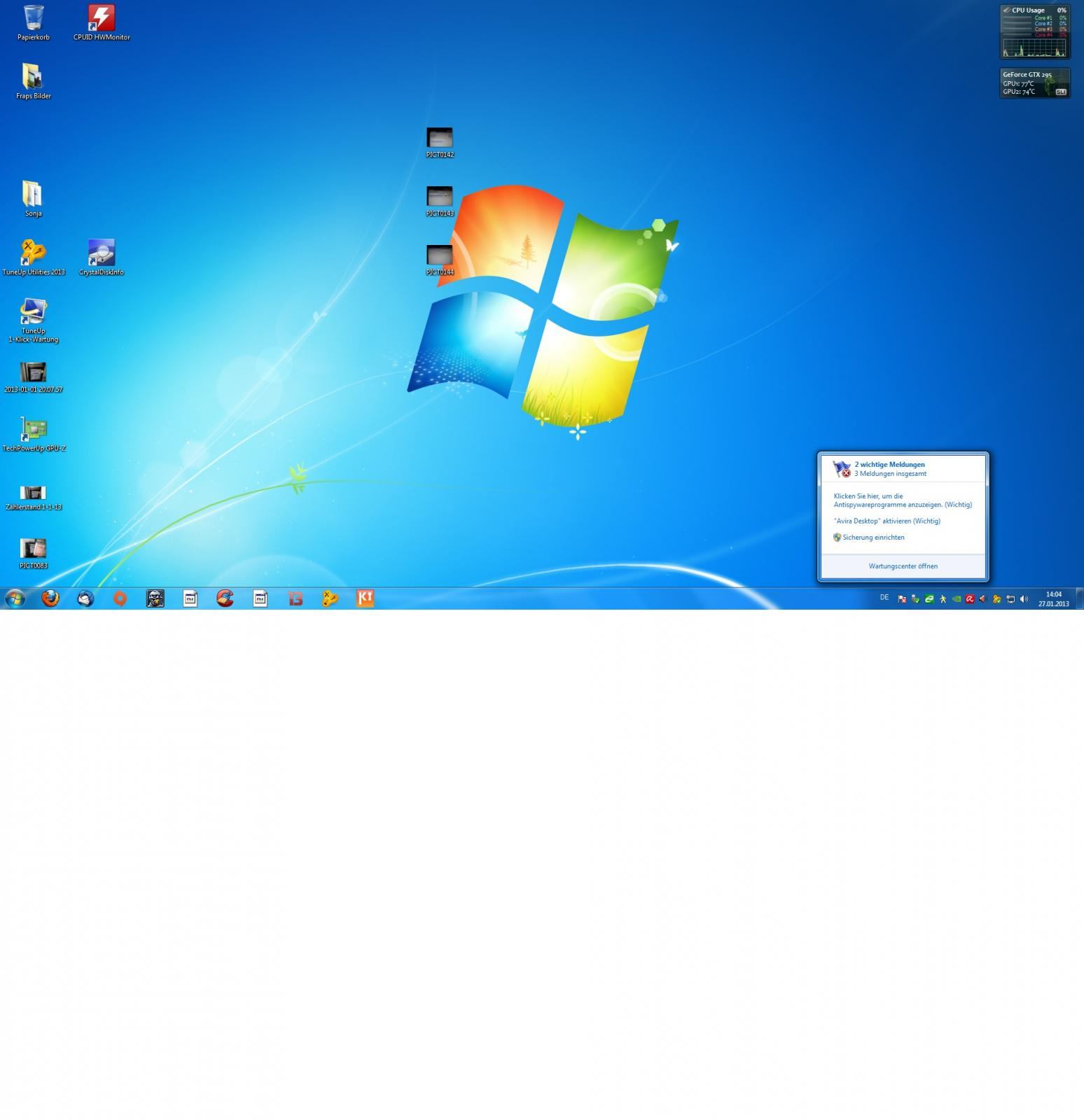The width and height of the screenshot is (1084, 1120).
Task: Select the PICT0143 image on desktop
Action: (440, 201)
